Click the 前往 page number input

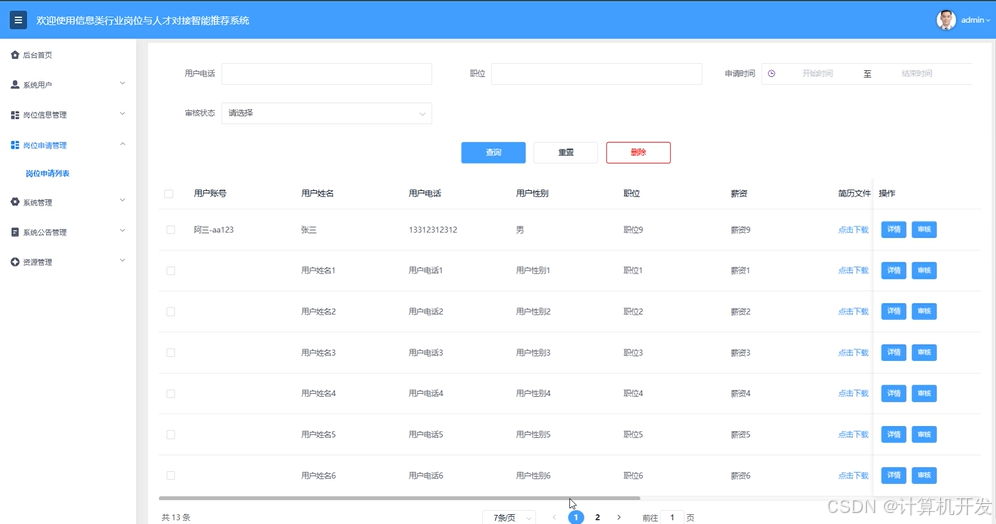coord(672,518)
